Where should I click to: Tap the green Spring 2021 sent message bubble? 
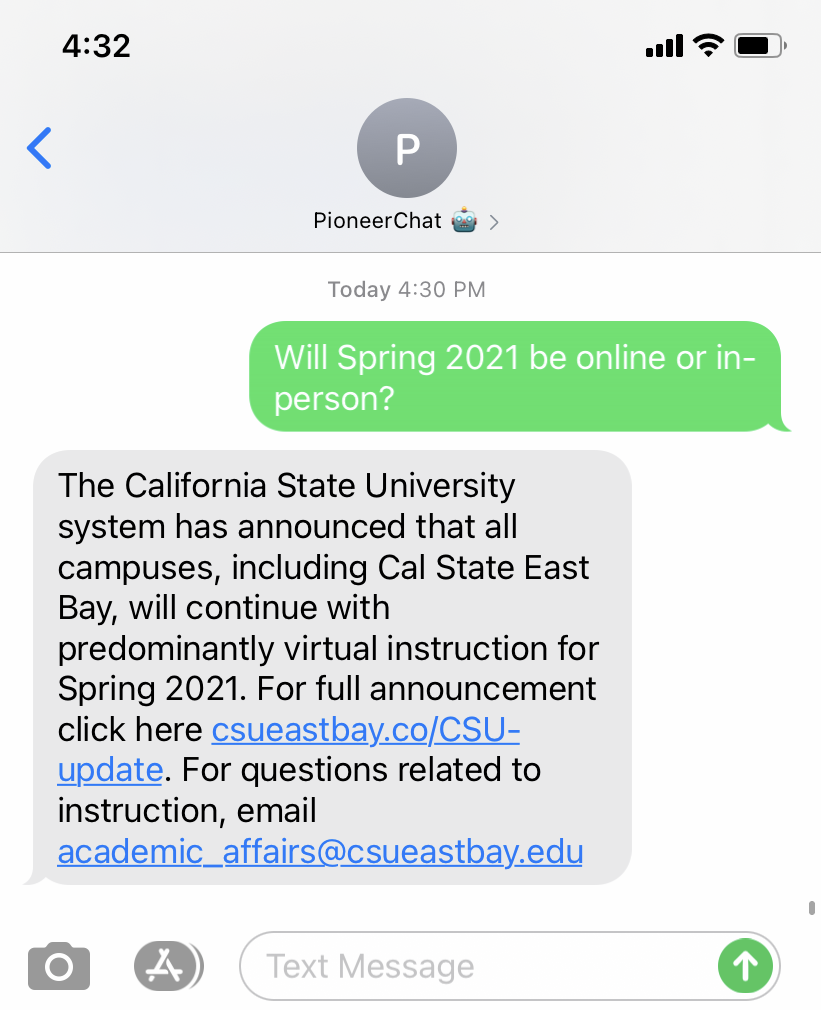pos(515,376)
